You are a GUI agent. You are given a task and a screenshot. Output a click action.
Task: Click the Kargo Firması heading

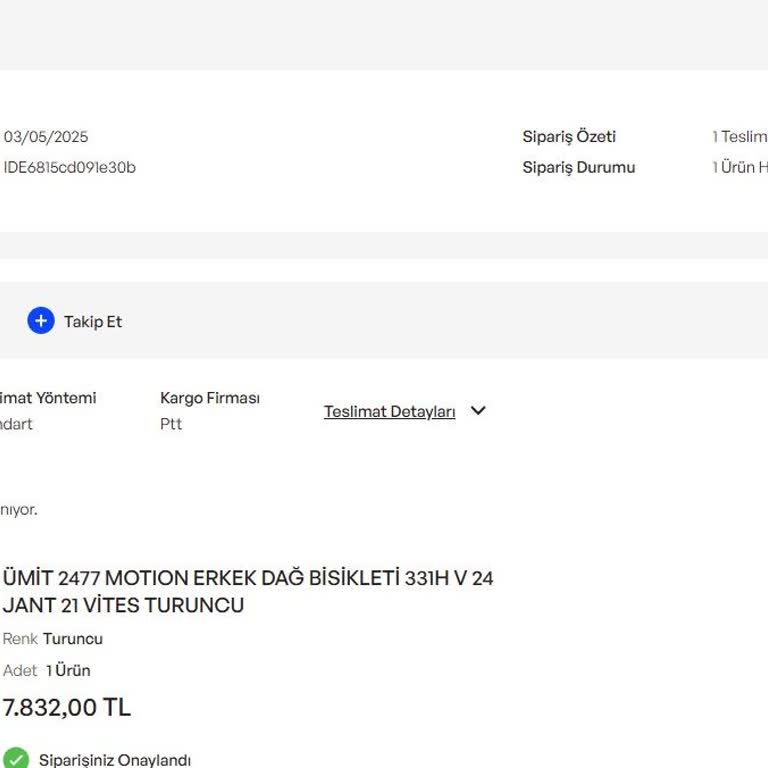pyautogui.click(x=210, y=398)
